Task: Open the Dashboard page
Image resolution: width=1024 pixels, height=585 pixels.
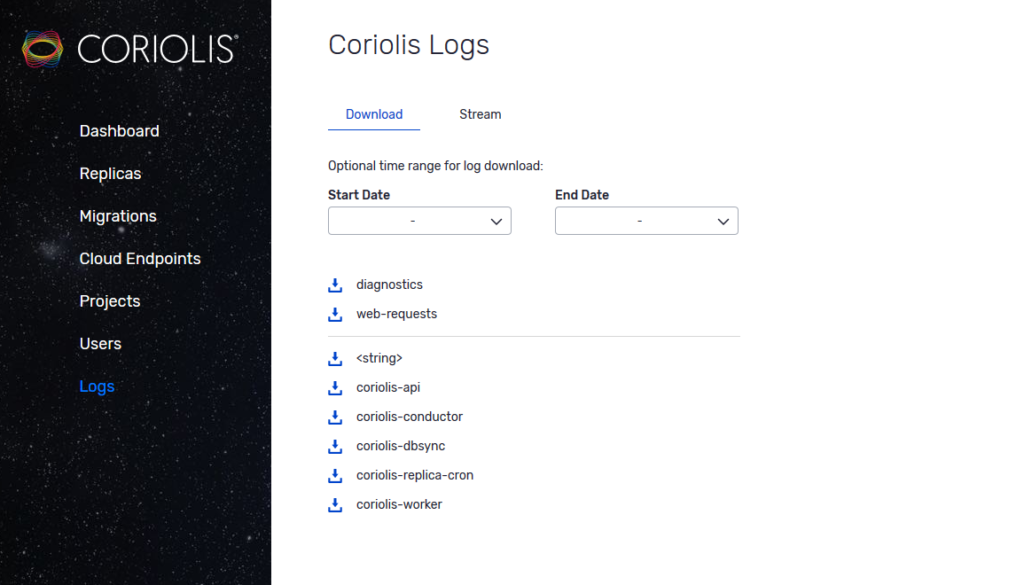Action: coord(119,131)
